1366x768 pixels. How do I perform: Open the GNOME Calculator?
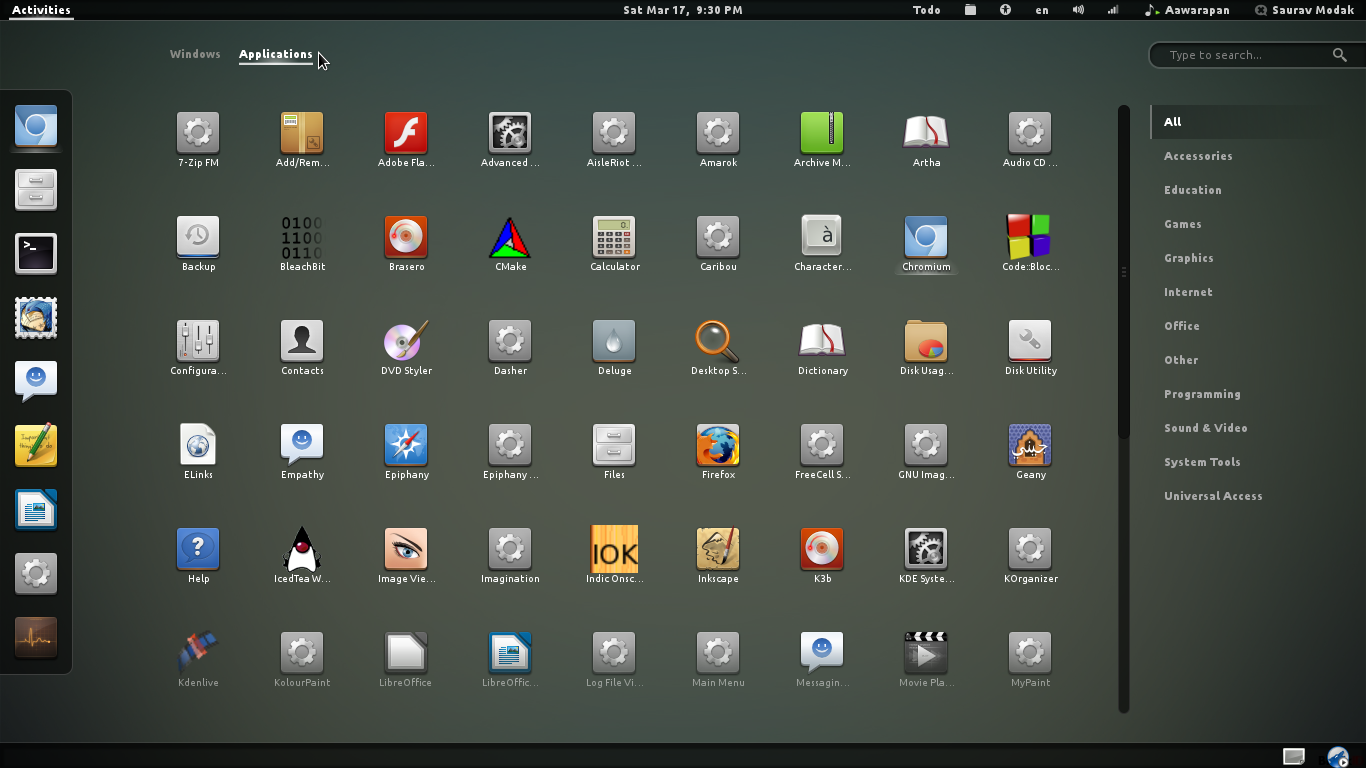[x=613, y=237]
